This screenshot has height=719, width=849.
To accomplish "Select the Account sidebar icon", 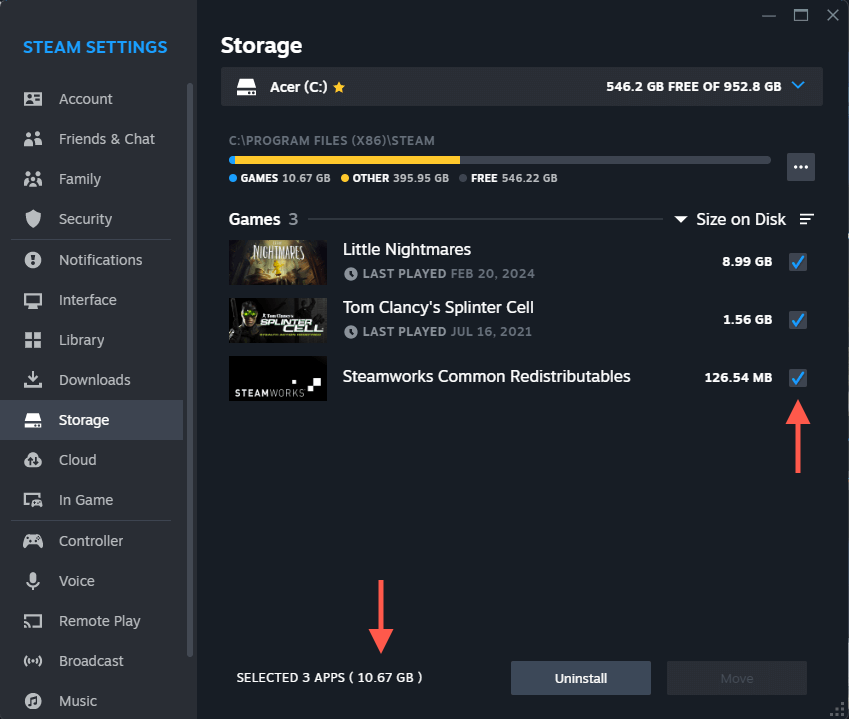I will tap(33, 98).
